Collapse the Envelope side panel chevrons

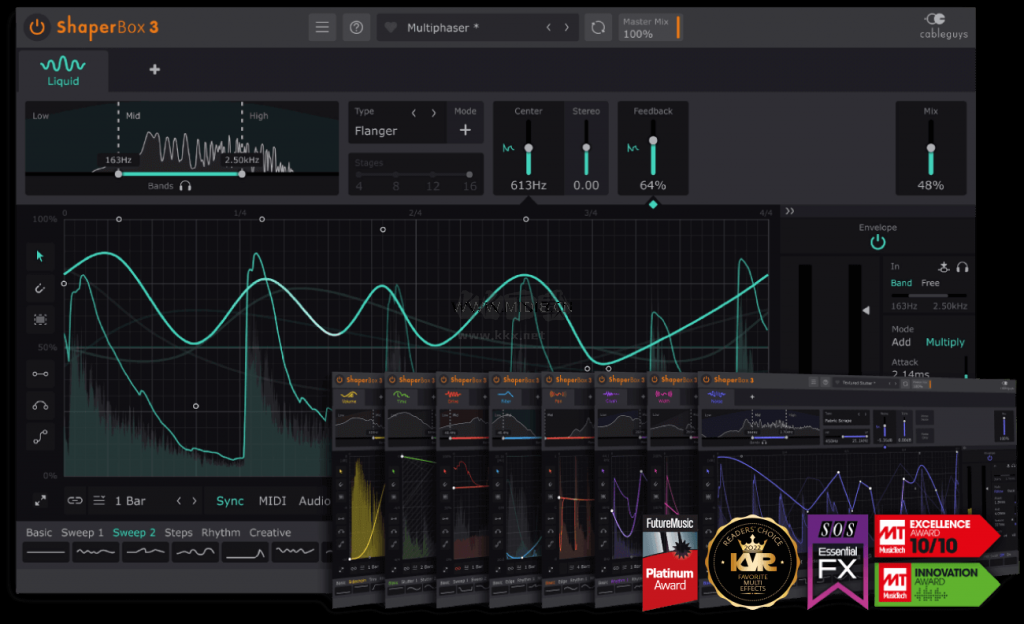tap(789, 211)
